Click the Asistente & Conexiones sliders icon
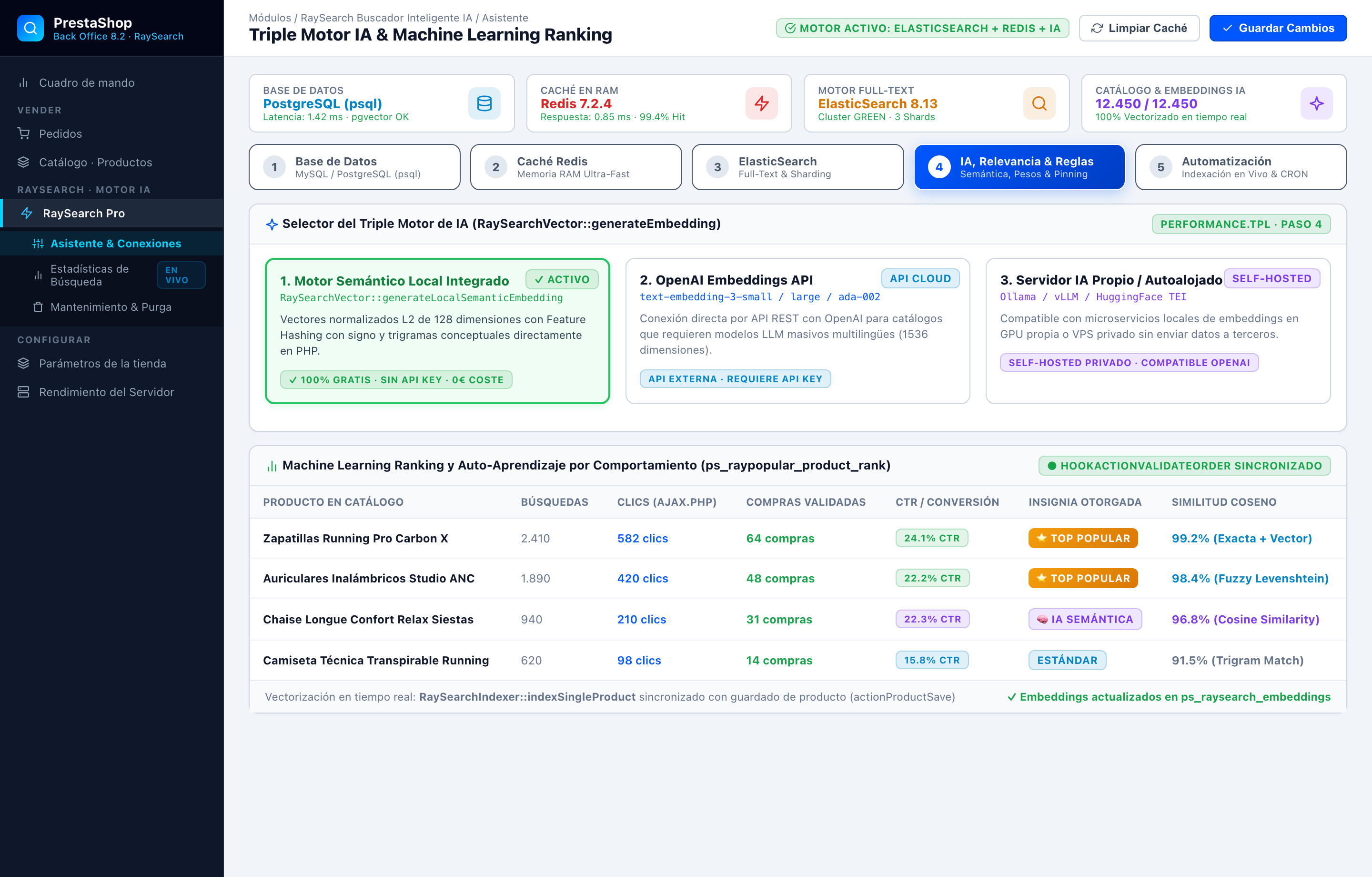Screen dimensions: 1372x877 pyautogui.click(x=38, y=244)
